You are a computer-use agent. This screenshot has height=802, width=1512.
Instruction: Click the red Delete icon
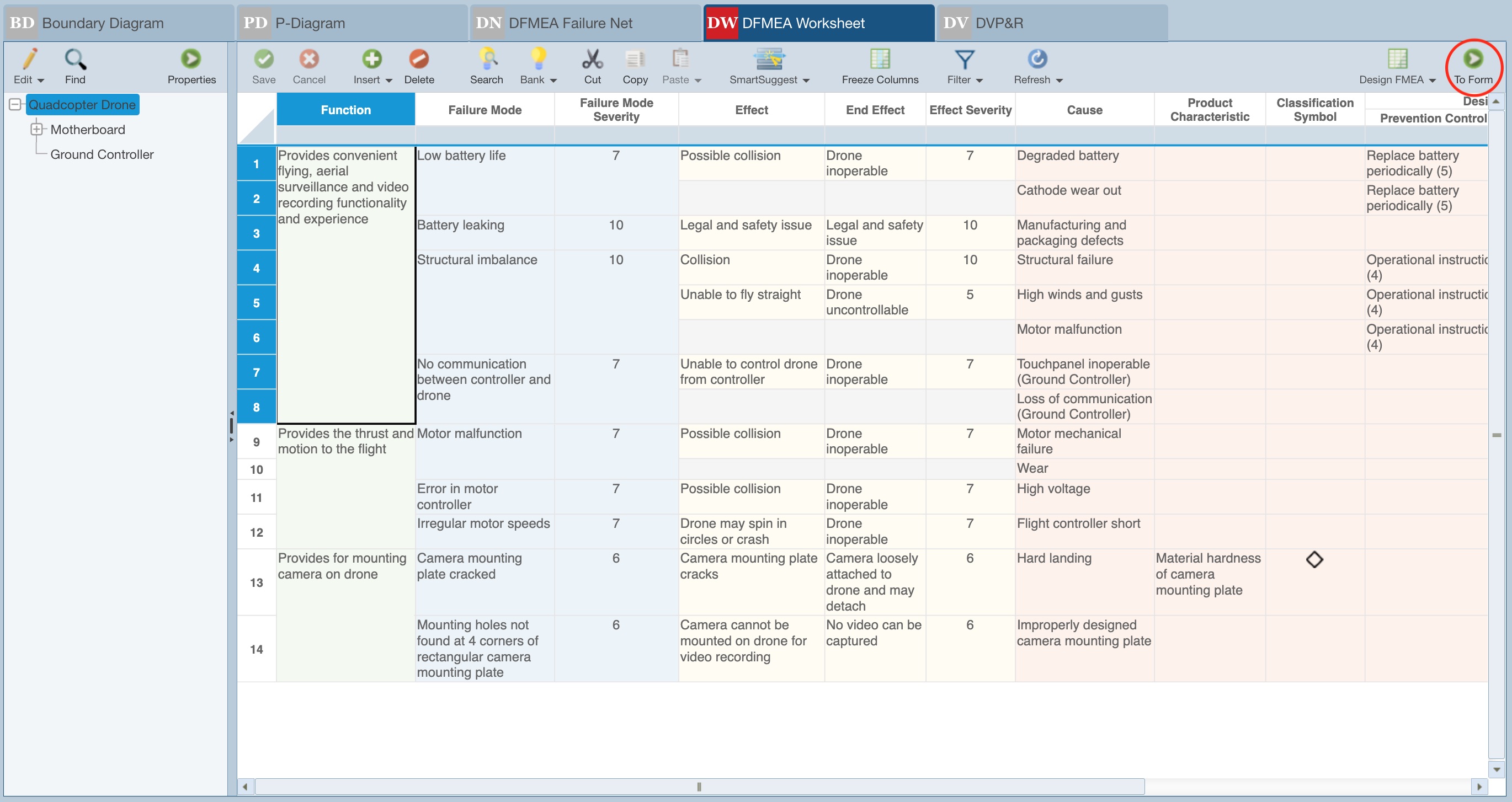pos(418,59)
